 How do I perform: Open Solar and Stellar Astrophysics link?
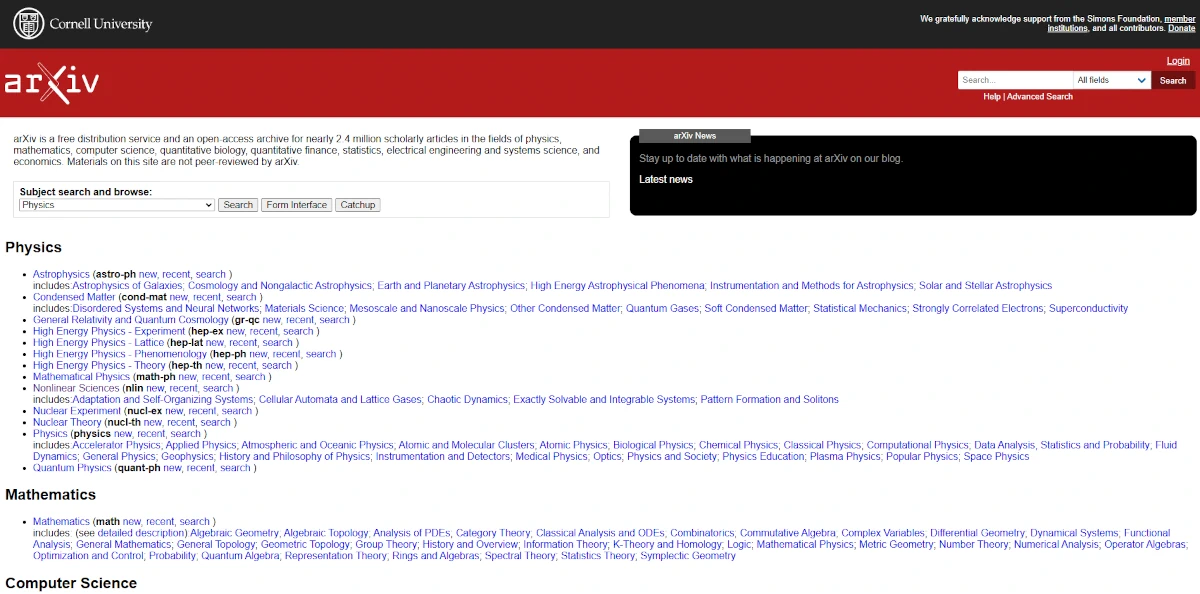pos(985,286)
